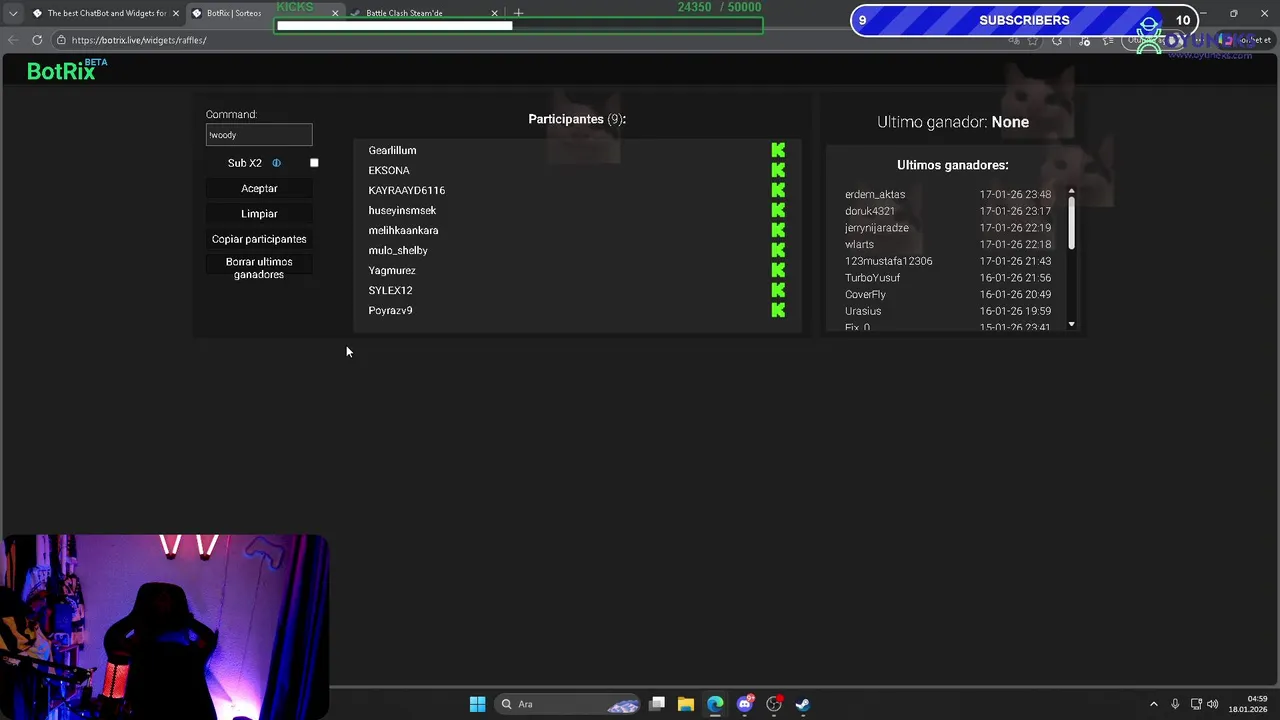Click the Kick icon next to Poyrazv9
Image resolution: width=1280 pixels, height=720 pixels.
pos(778,310)
